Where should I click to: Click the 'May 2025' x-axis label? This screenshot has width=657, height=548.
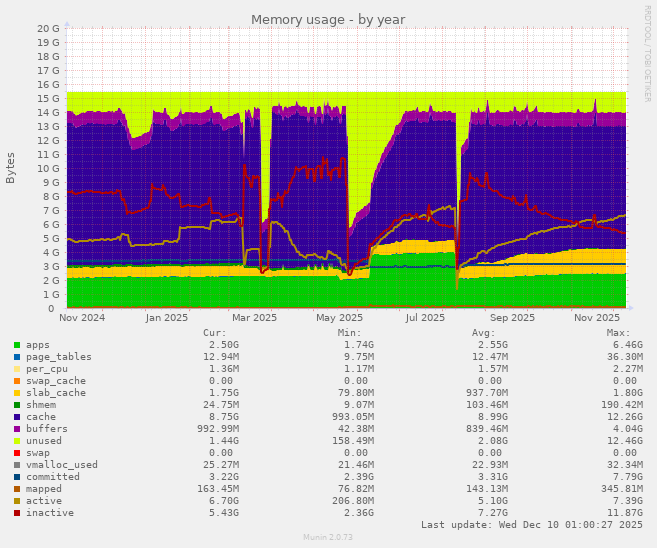point(339,318)
